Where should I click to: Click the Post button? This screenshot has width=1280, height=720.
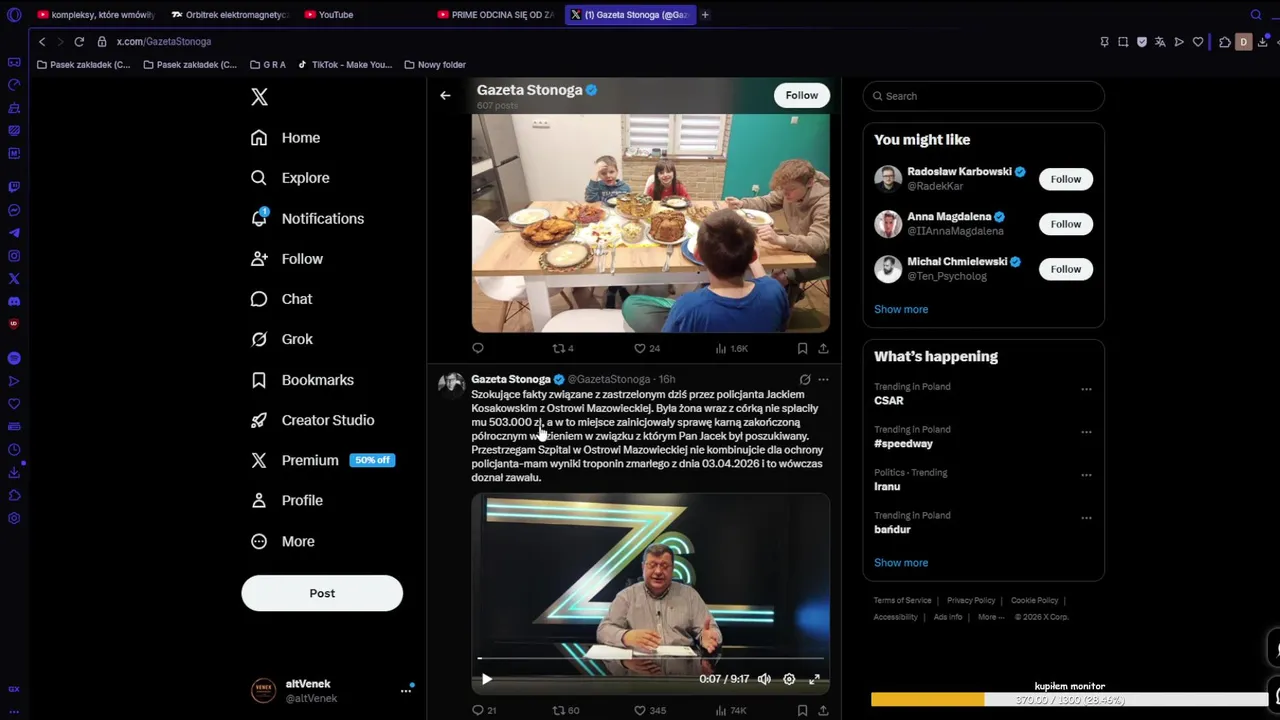pyautogui.click(x=322, y=593)
